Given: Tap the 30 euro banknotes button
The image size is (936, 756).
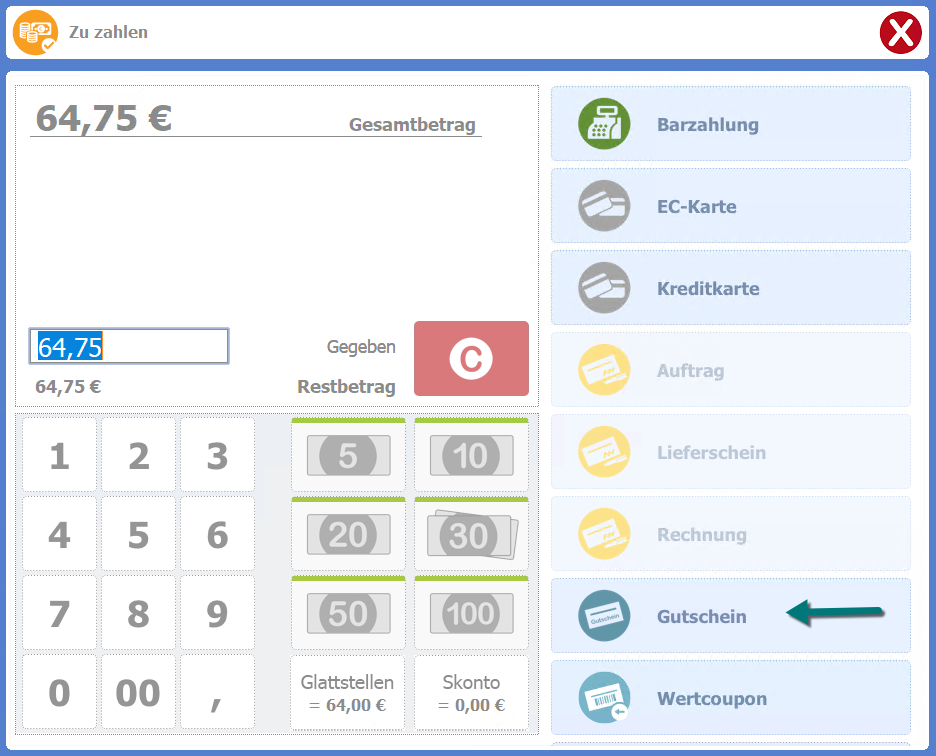Looking at the screenshot, I should pyautogui.click(x=471, y=535).
